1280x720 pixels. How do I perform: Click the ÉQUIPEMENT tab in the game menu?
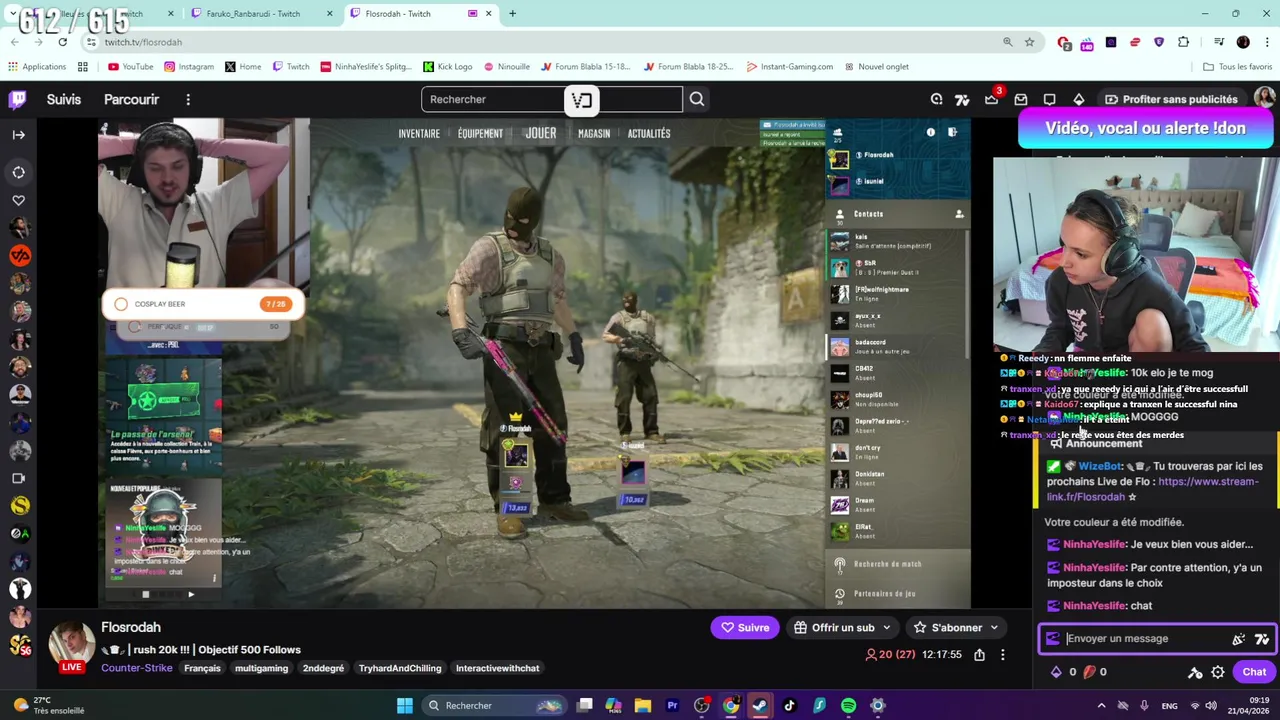click(480, 133)
